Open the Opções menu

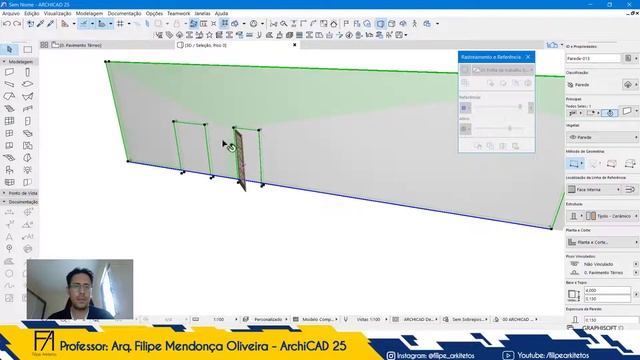[154, 13]
